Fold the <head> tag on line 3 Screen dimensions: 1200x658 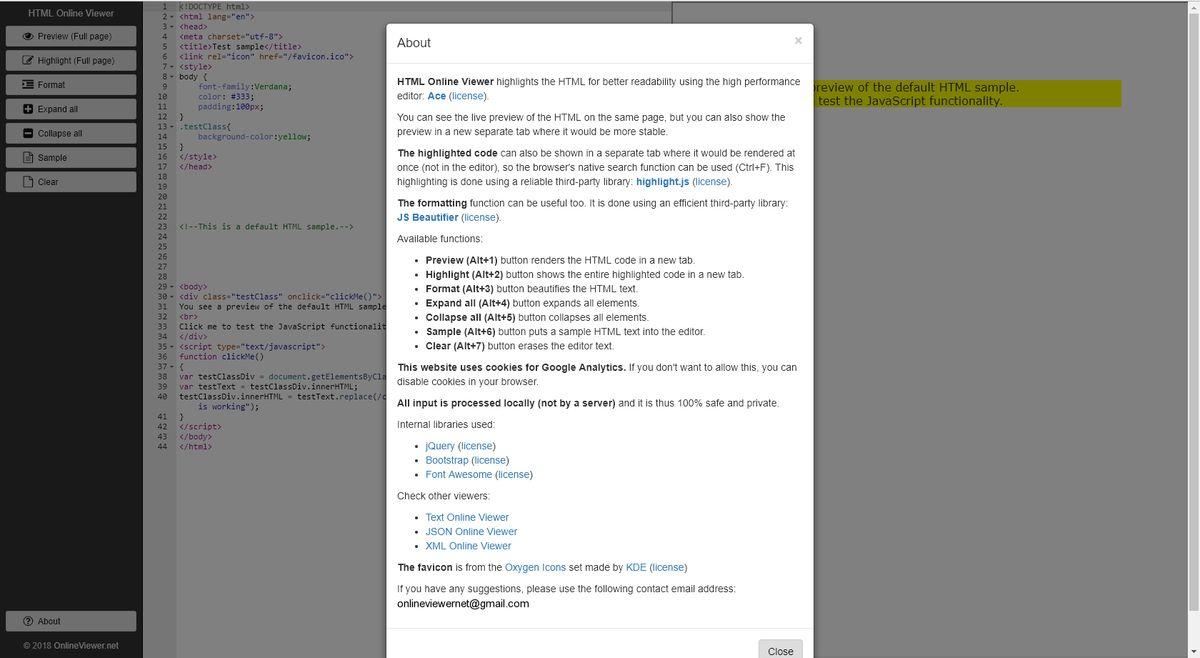(x=172, y=27)
